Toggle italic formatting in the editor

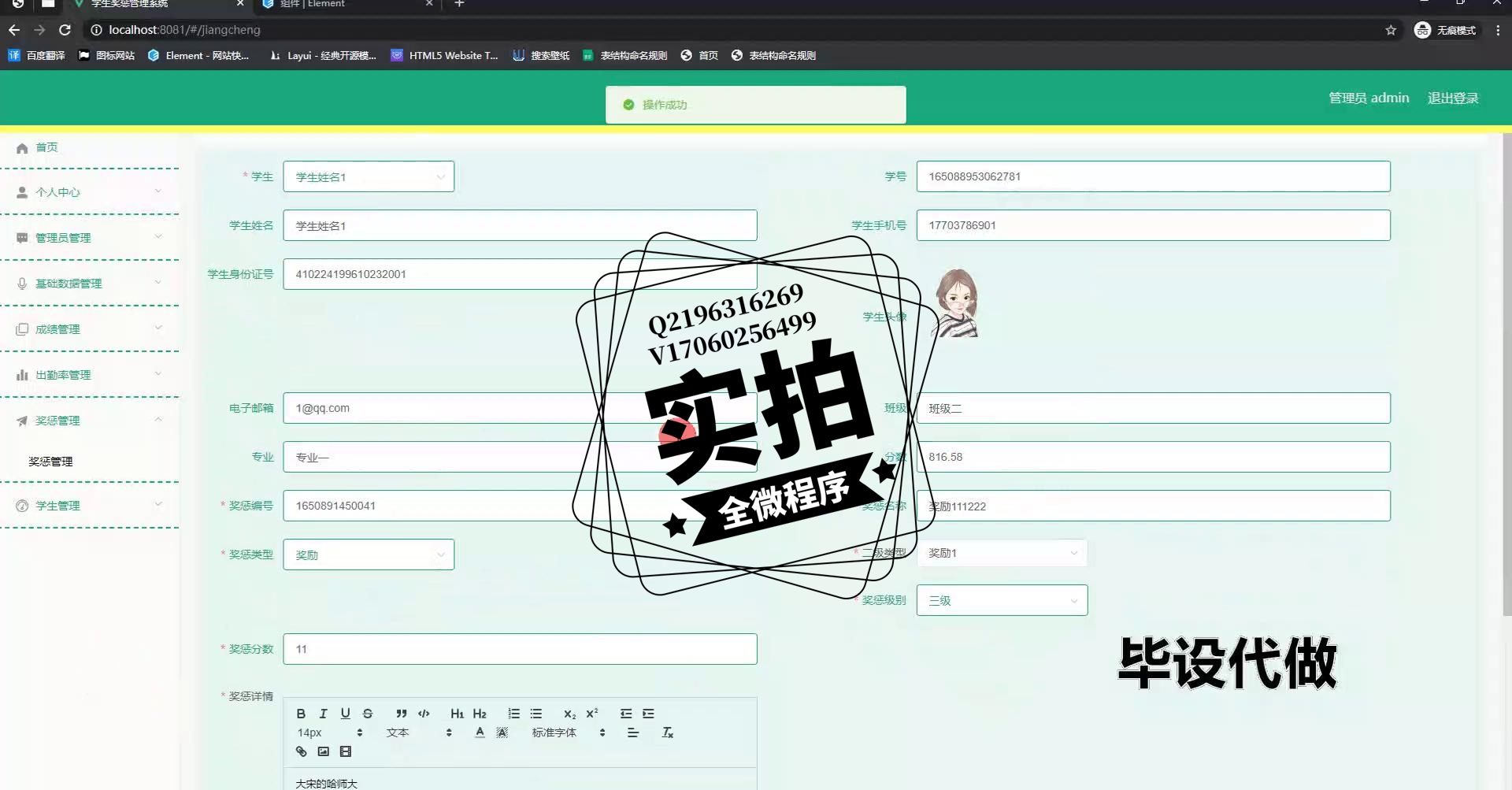323,714
